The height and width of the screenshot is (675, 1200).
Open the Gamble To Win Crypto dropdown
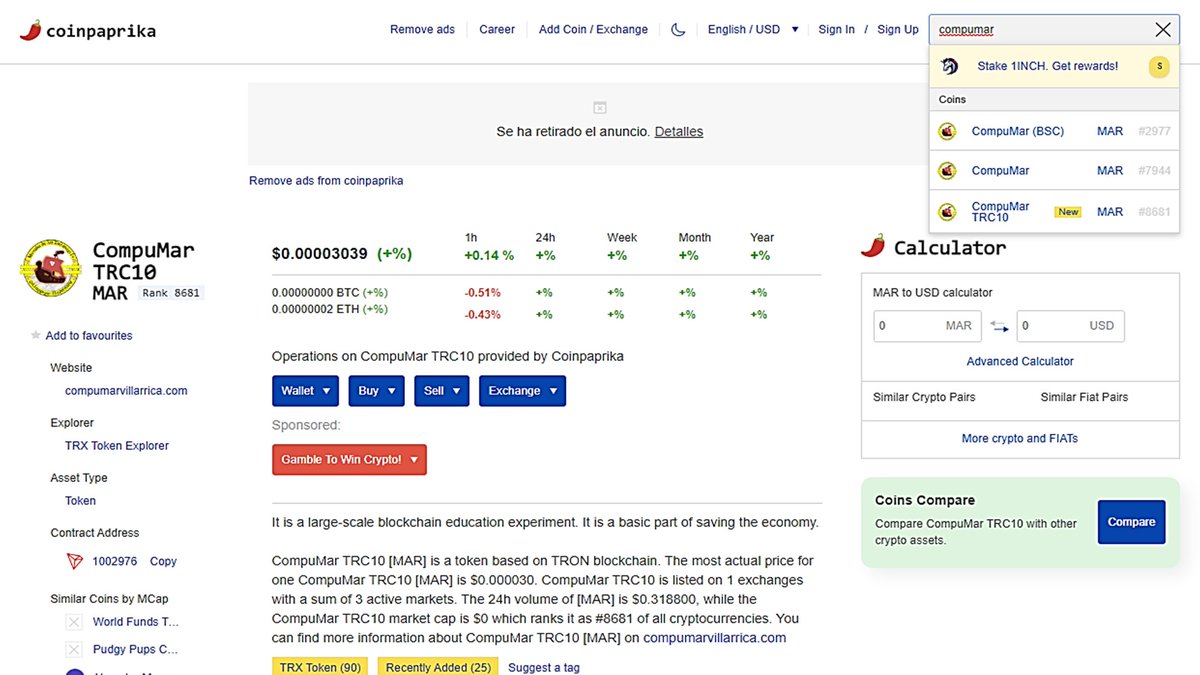click(349, 460)
